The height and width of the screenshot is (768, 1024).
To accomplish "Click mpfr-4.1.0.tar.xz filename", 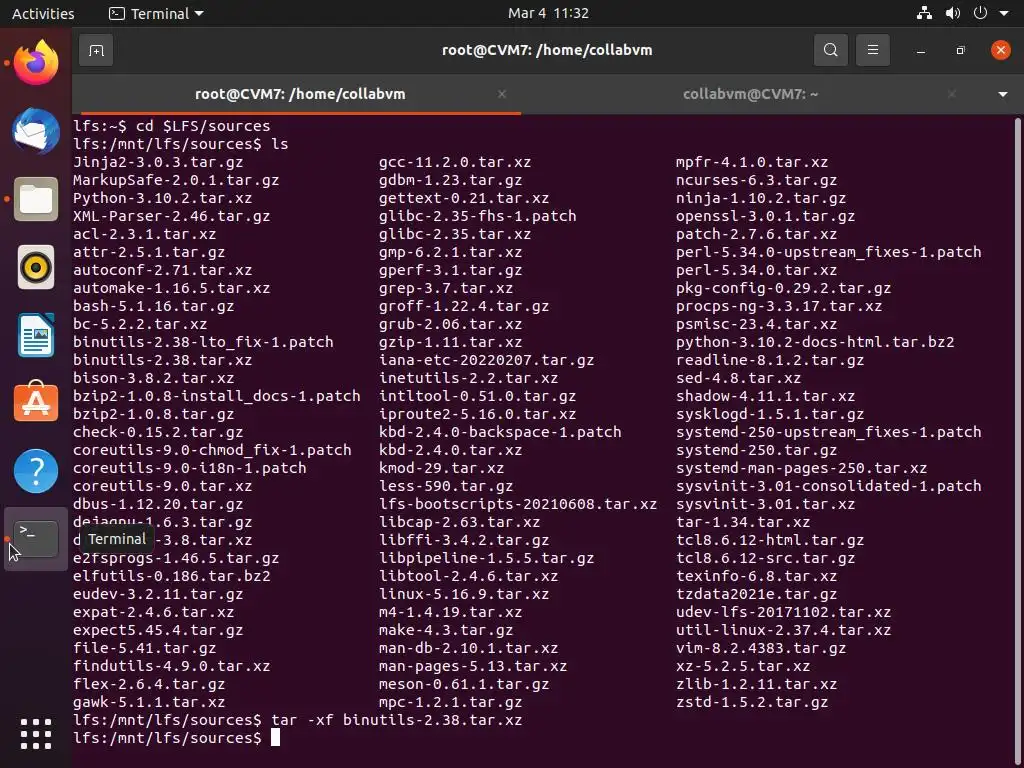I will click(x=752, y=162).
